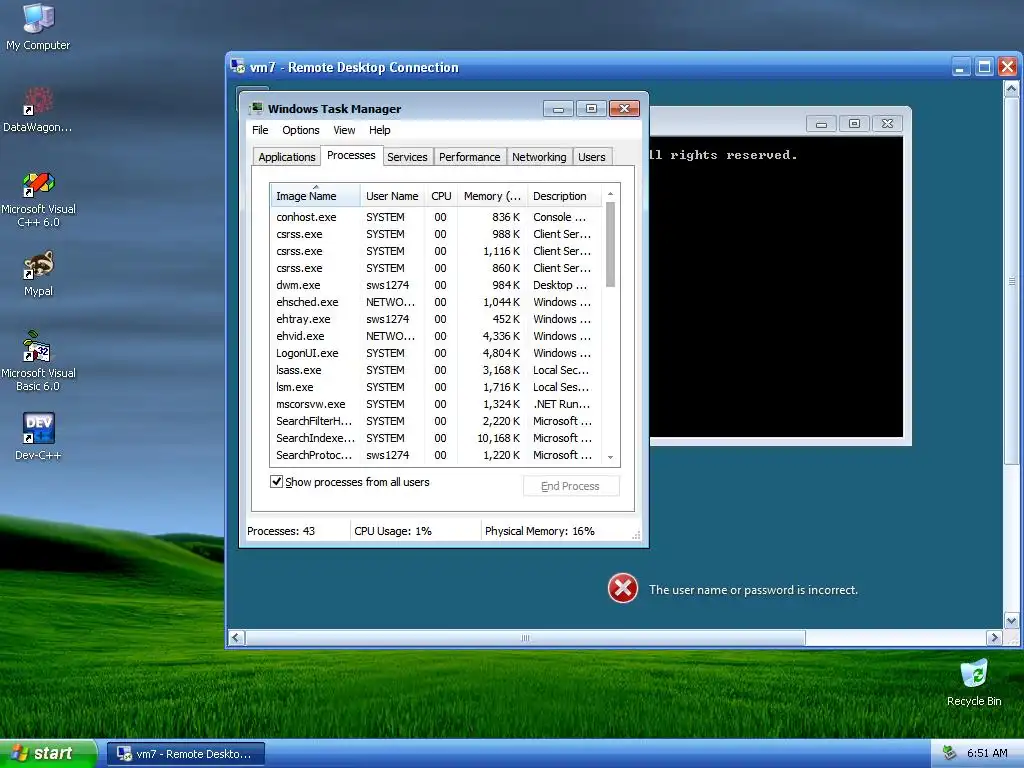The image size is (1024, 768).
Task: Click process list scrollbar up arrow
Action: point(611,194)
